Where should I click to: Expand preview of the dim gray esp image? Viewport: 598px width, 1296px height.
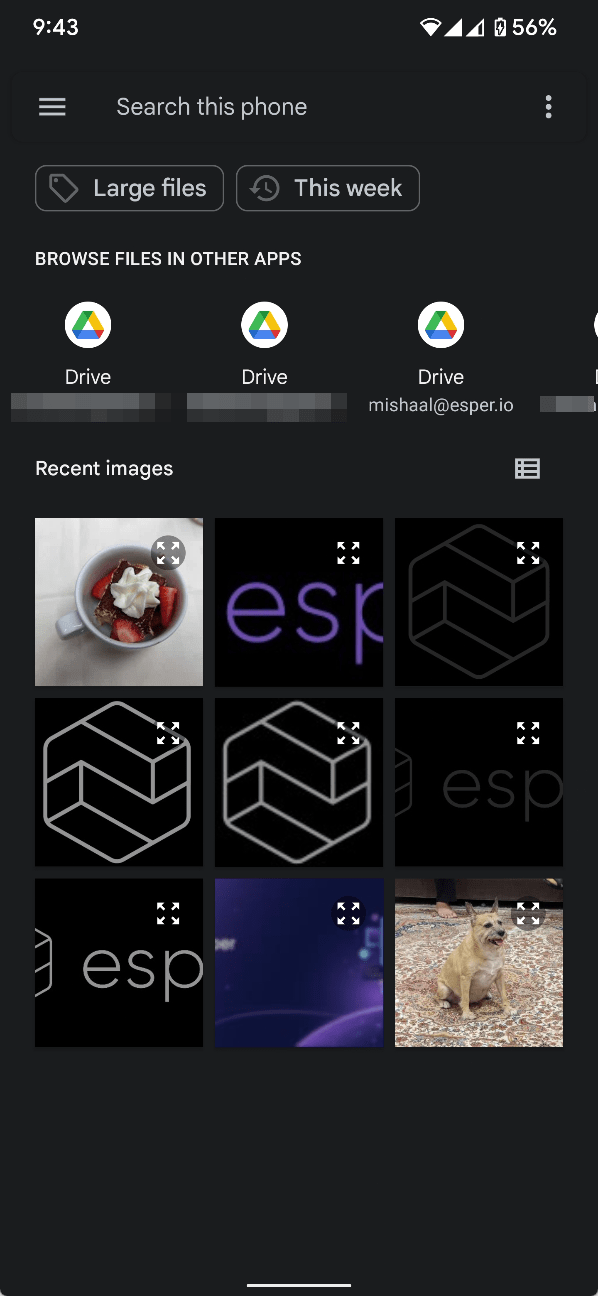point(528,733)
